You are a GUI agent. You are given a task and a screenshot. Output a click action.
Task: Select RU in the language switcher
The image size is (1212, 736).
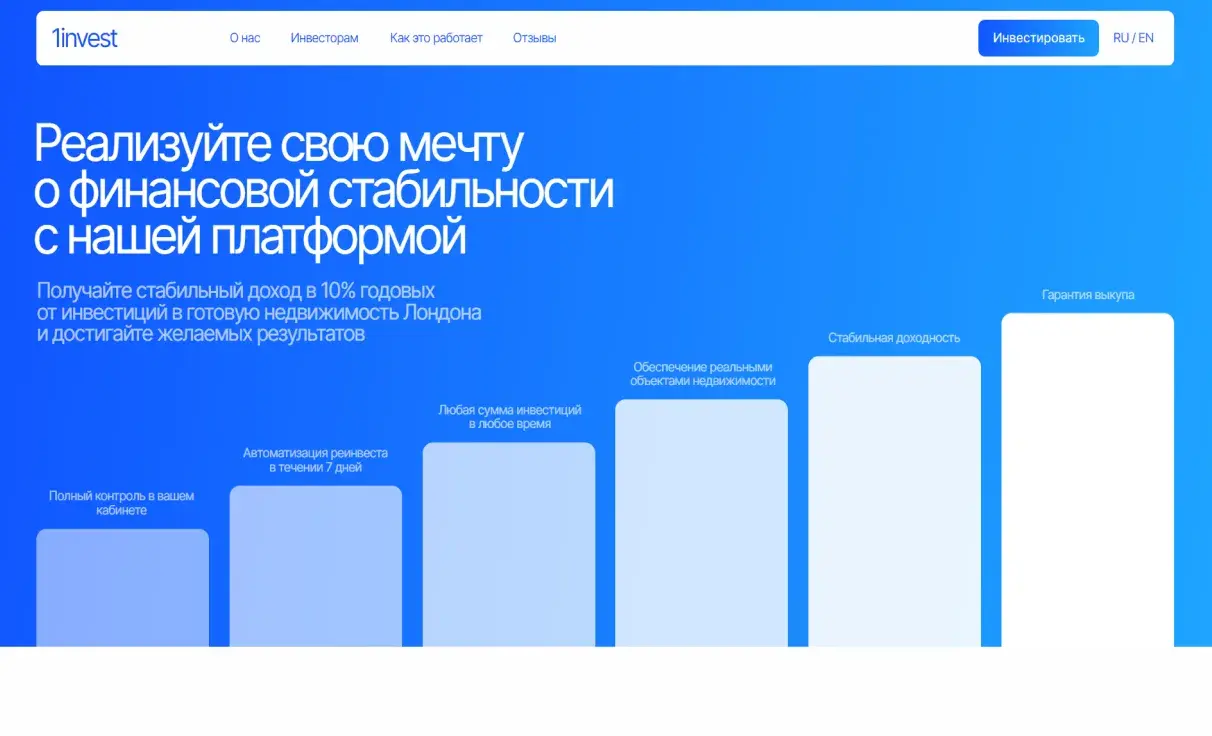[1120, 38]
